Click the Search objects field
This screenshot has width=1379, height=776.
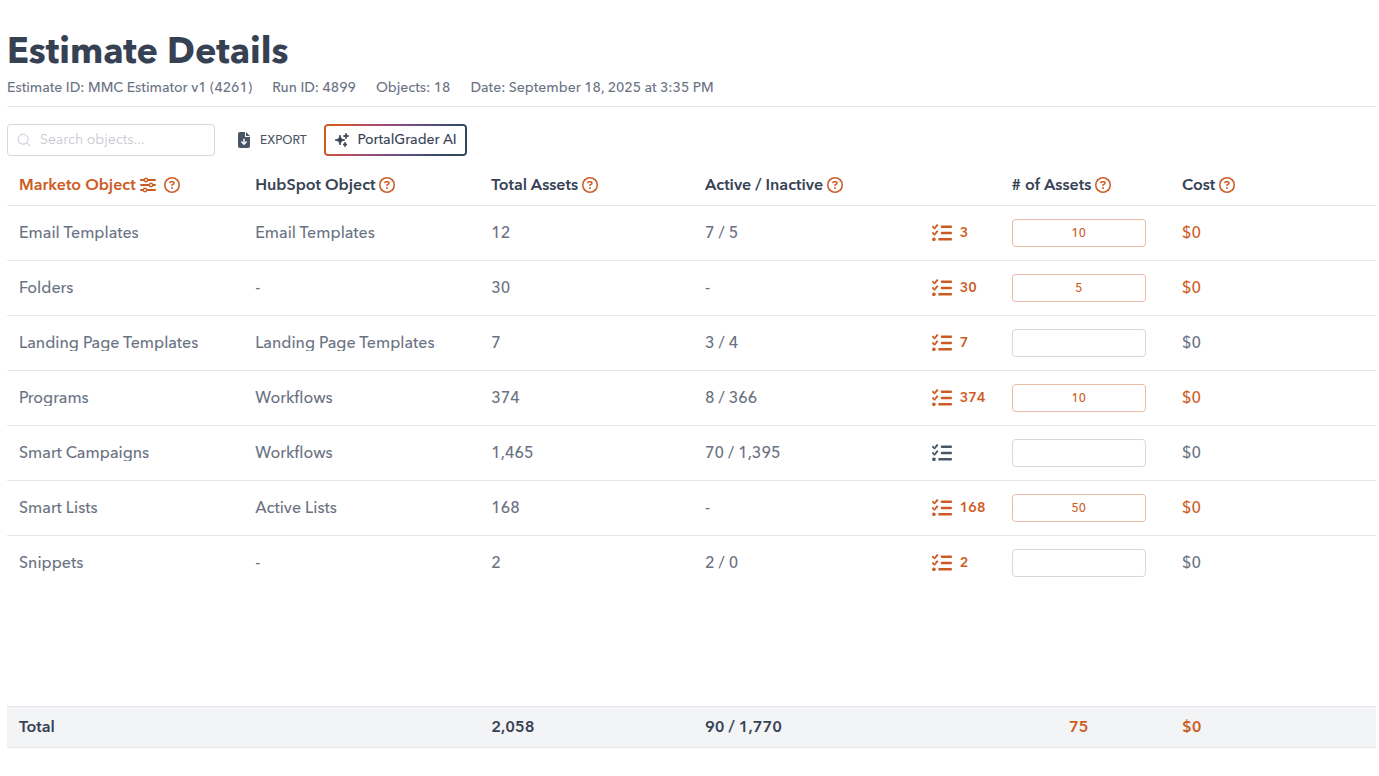[x=111, y=140]
